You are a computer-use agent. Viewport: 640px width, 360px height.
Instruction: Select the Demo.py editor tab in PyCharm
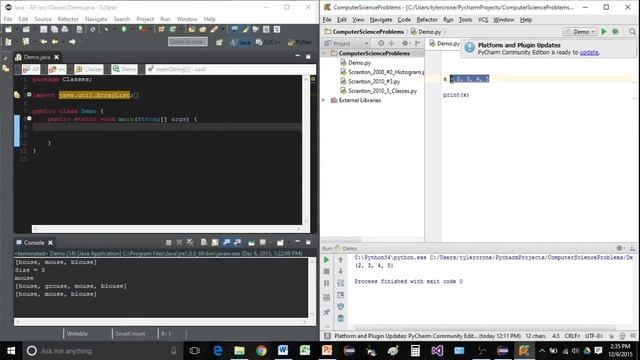point(444,44)
